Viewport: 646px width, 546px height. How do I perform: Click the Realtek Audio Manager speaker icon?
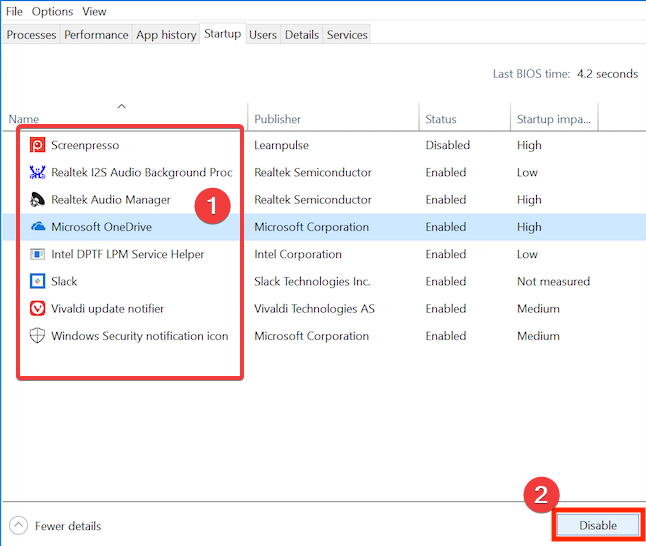(37, 199)
